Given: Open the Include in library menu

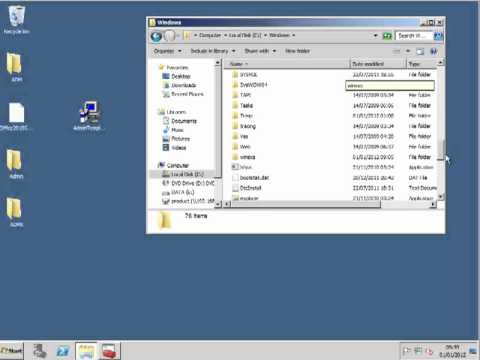Looking at the screenshot, I should (213, 51).
